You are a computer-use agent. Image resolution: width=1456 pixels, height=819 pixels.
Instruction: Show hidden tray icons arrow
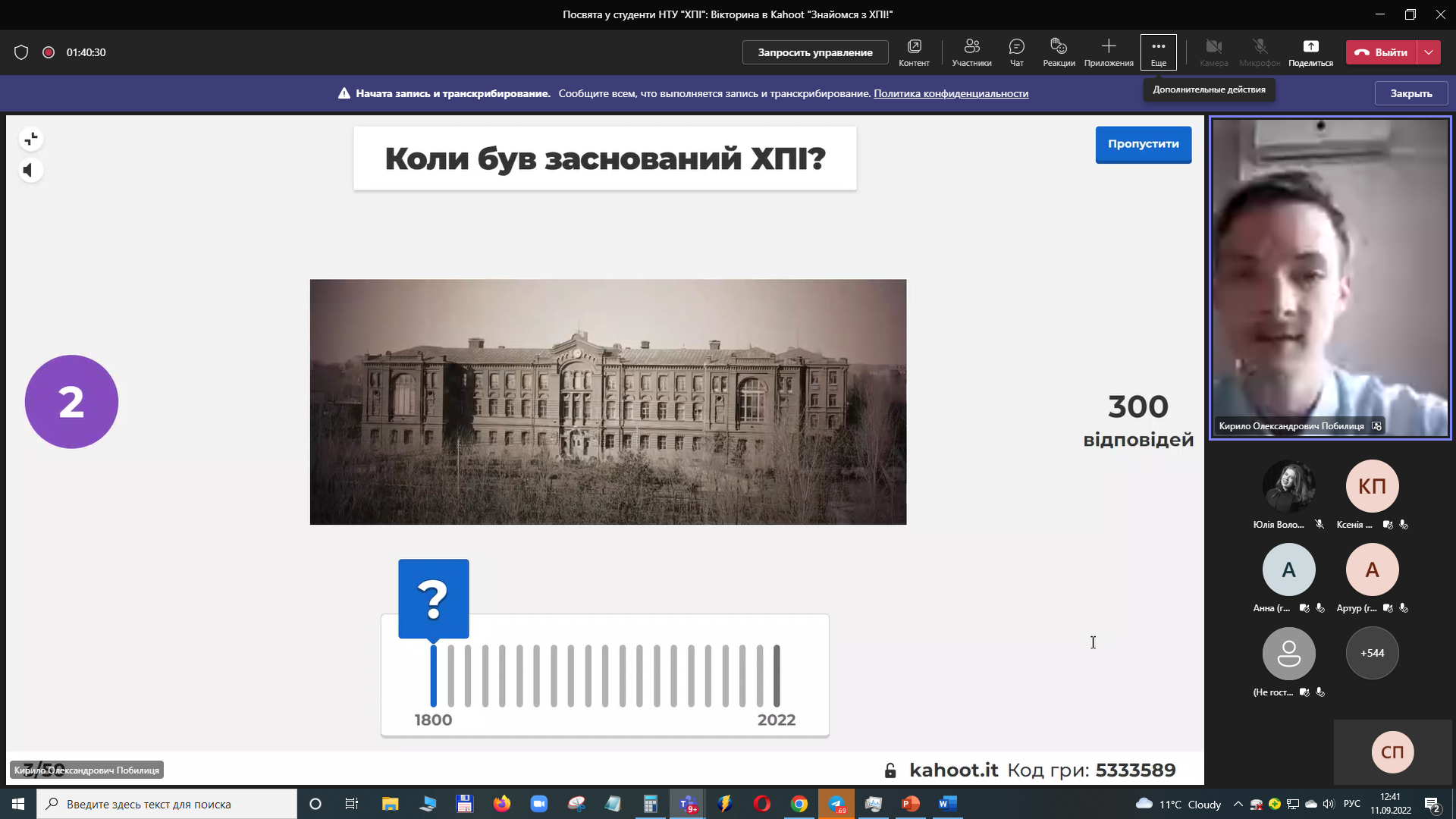click(1238, 804)
